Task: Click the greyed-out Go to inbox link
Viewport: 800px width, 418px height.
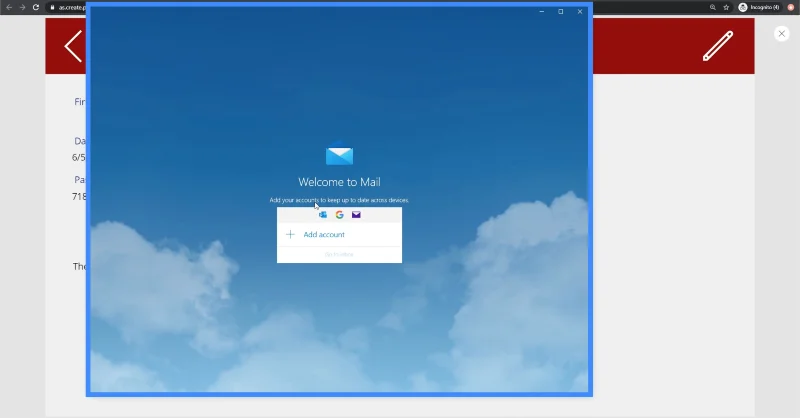Action: (339, 255)
